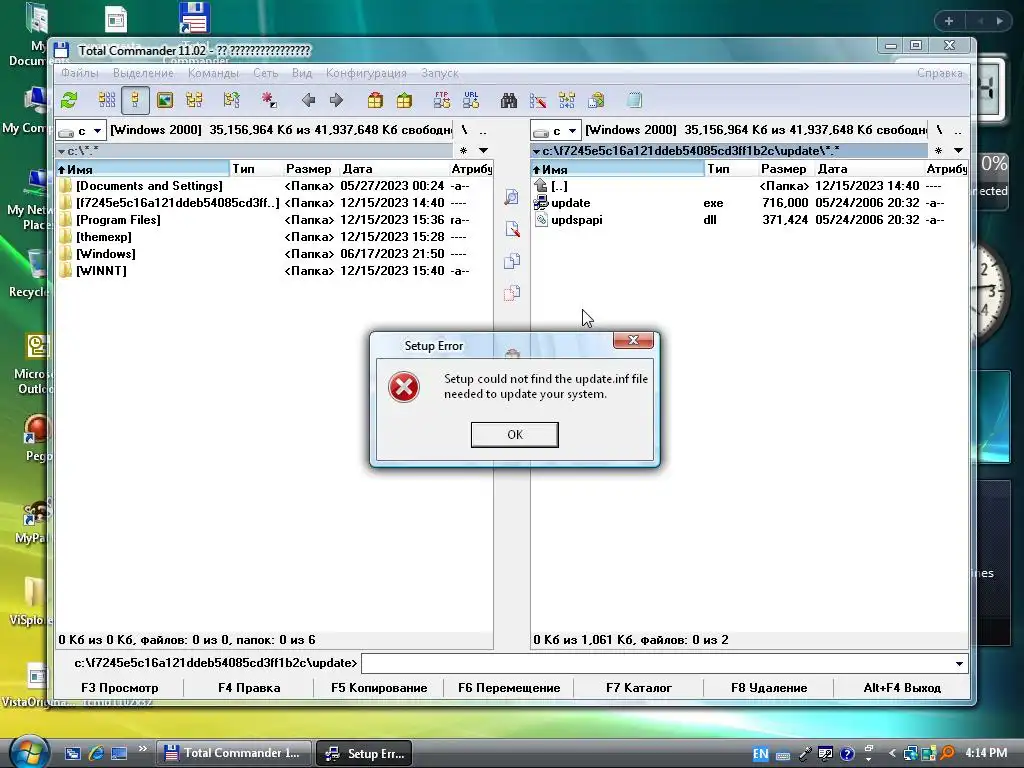Select [themexp] folder in left panel

274,237
